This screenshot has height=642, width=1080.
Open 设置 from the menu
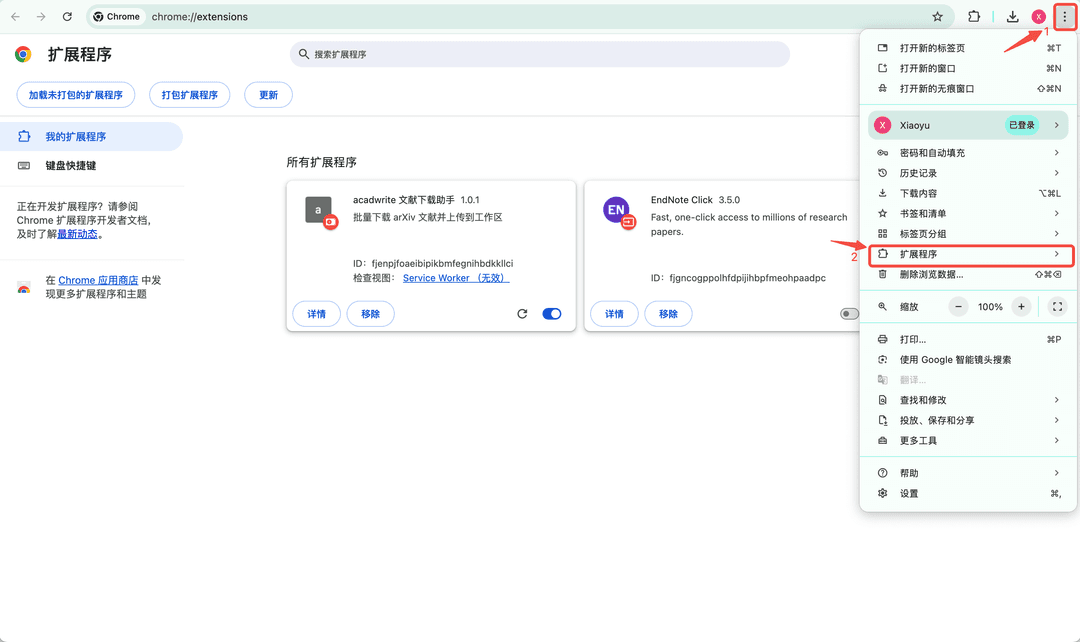[968, 493]
